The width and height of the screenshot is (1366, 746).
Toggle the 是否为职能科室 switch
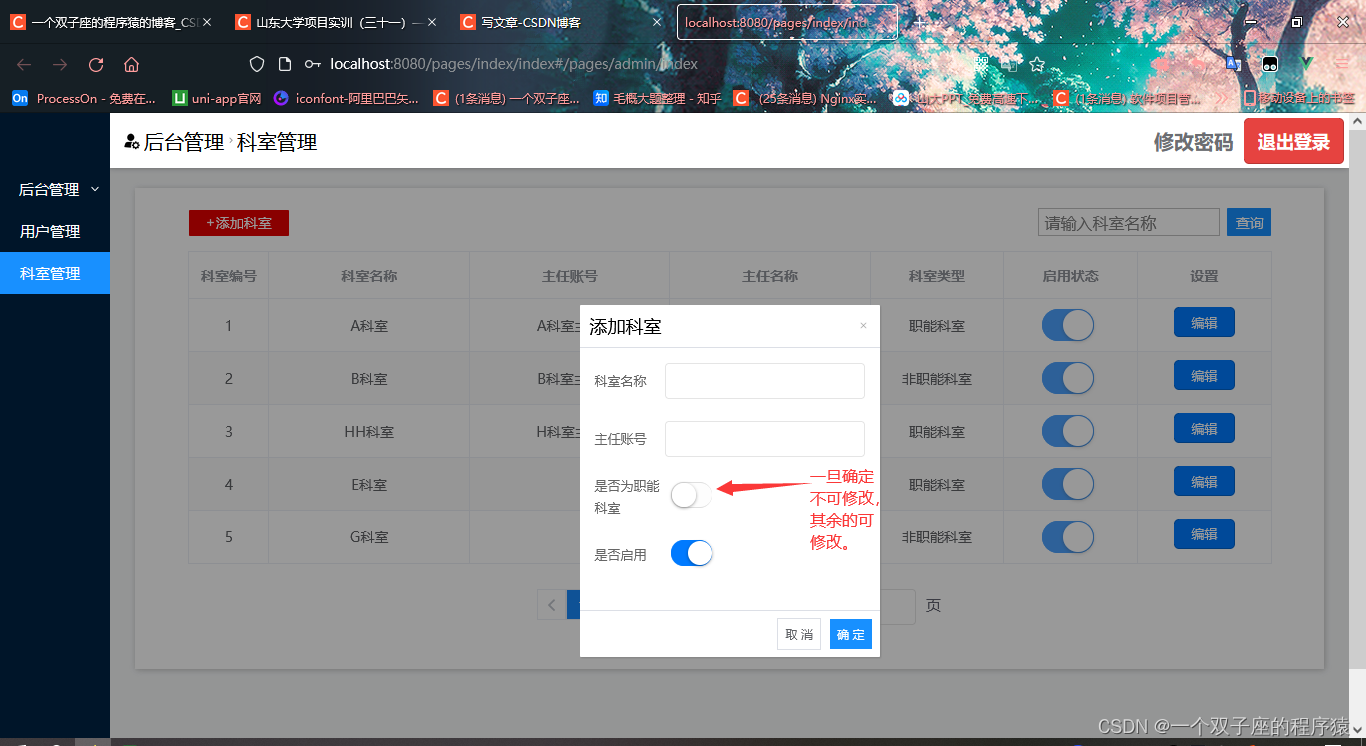[x=691, y=494]
